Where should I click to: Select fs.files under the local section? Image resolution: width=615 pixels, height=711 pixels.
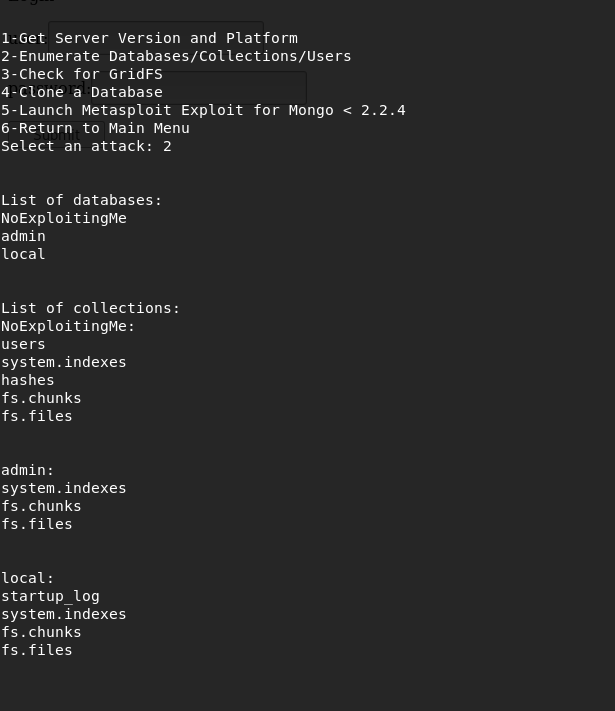tap(36, 650)
